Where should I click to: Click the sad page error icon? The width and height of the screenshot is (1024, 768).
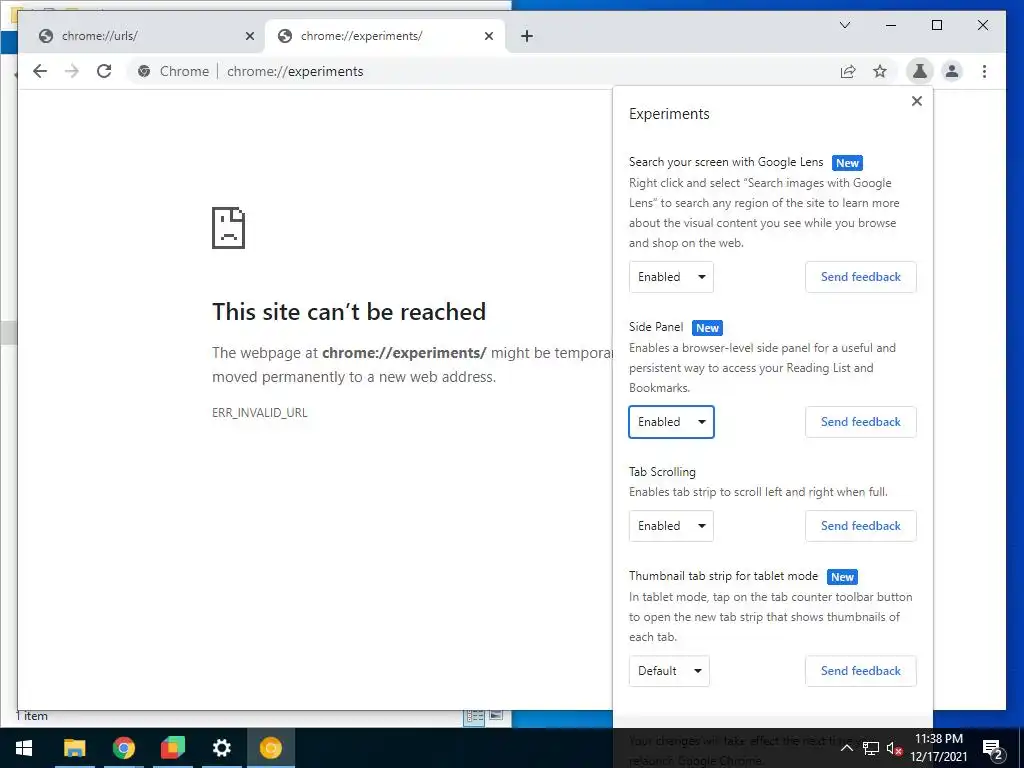(x=229, y=228)
